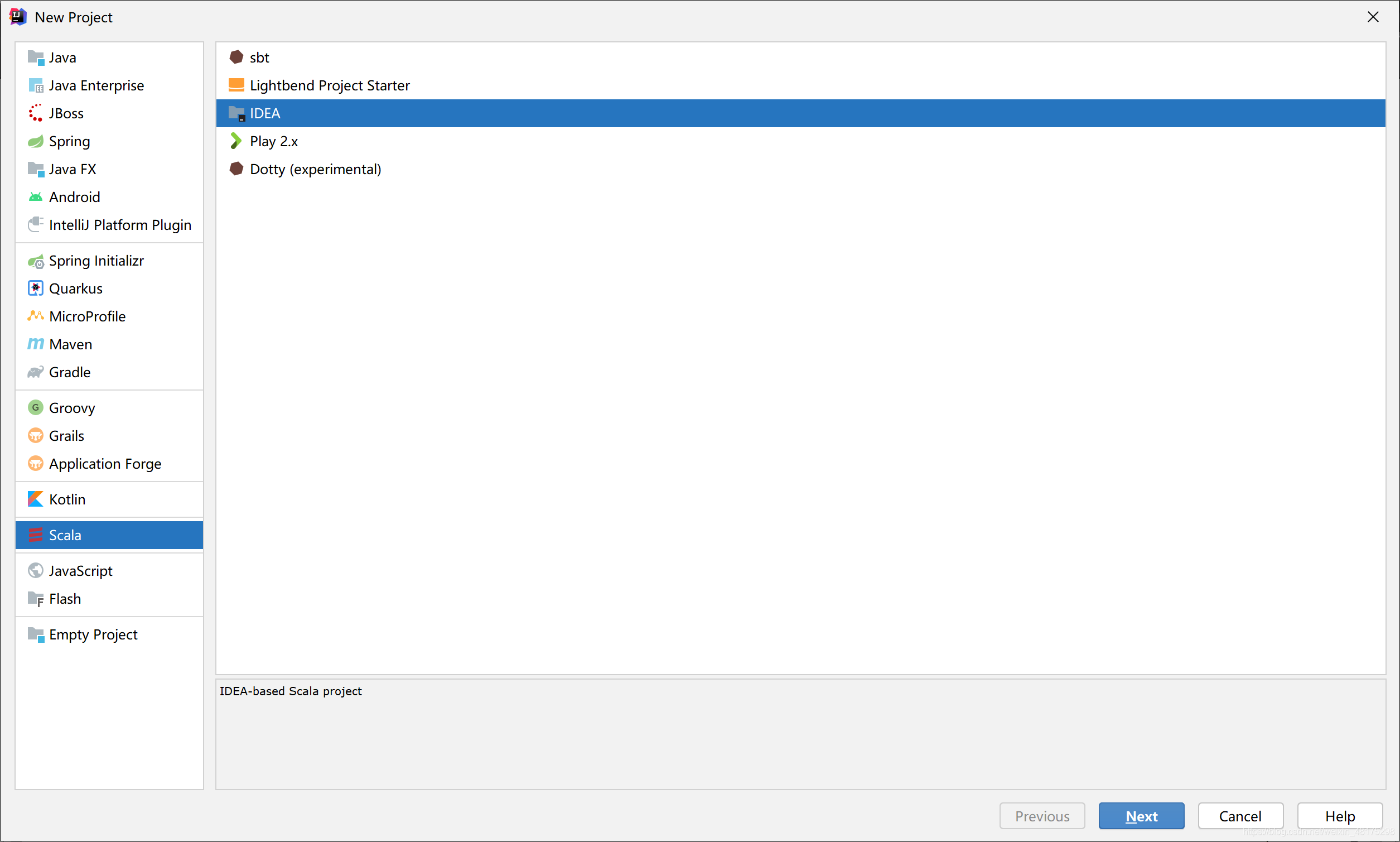This screenshot has height=842, width=1400.
Task: Click the sbt hexagon icon
Action: (x=236, y=57)
